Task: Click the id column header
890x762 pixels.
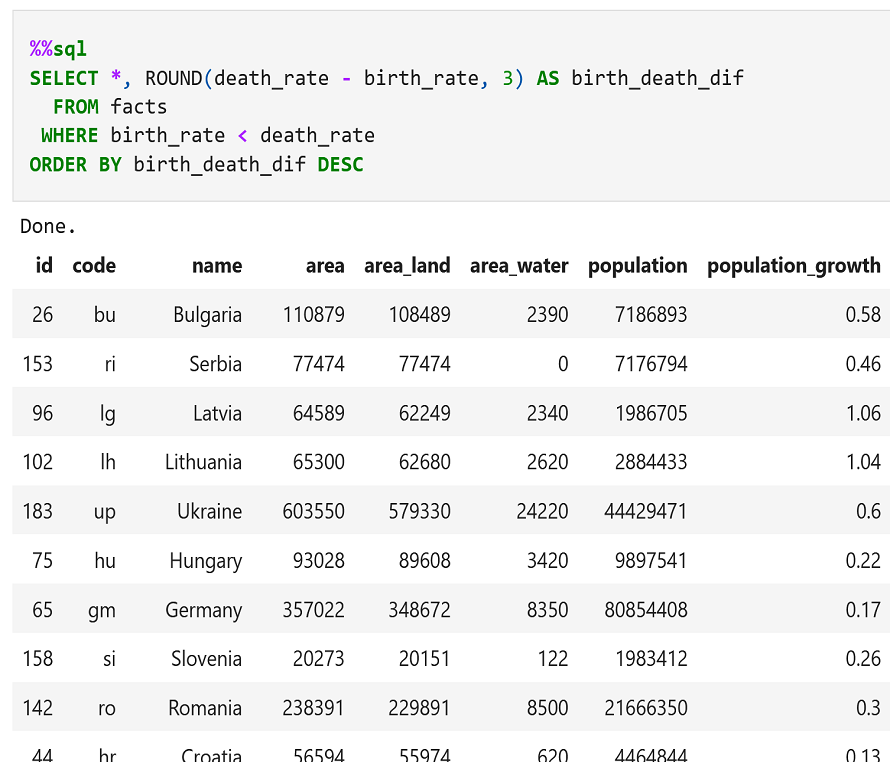Action: tap(44, 265)
